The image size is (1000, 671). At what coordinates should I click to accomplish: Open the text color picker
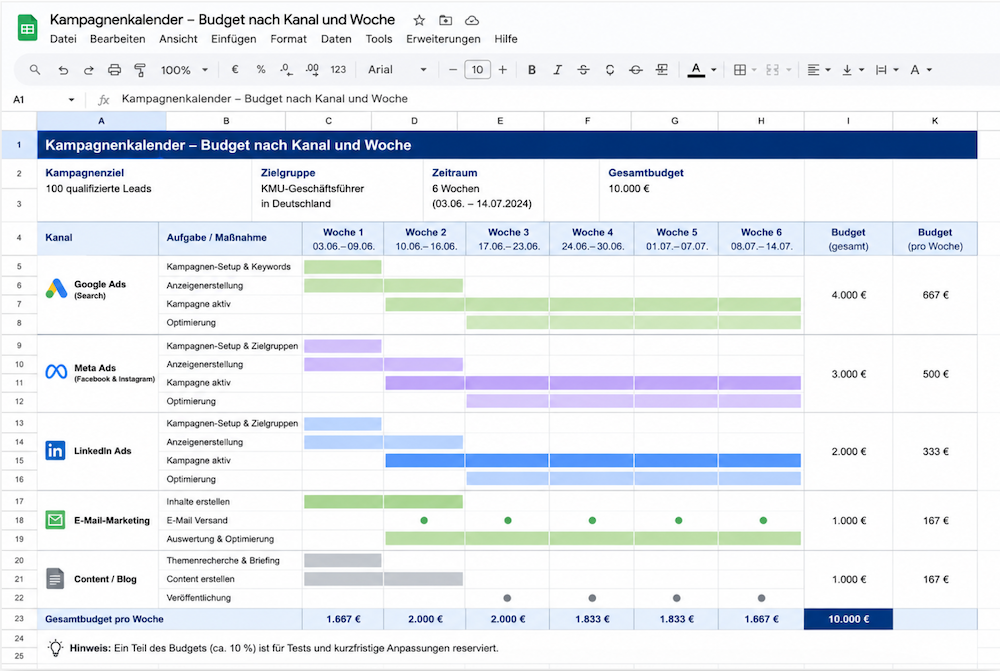(696, 70)
